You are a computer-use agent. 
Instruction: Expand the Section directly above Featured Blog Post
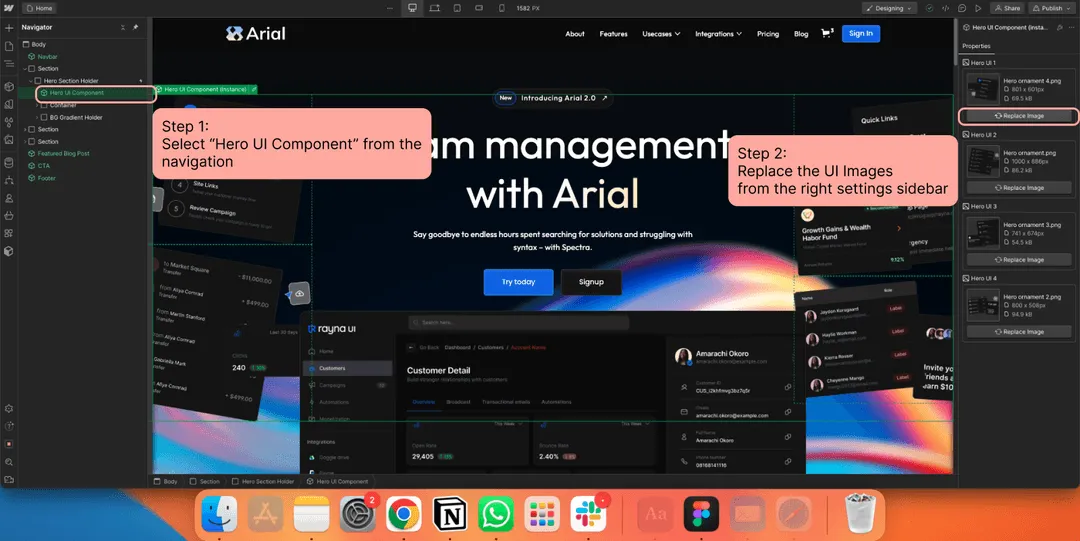(25, 141)
